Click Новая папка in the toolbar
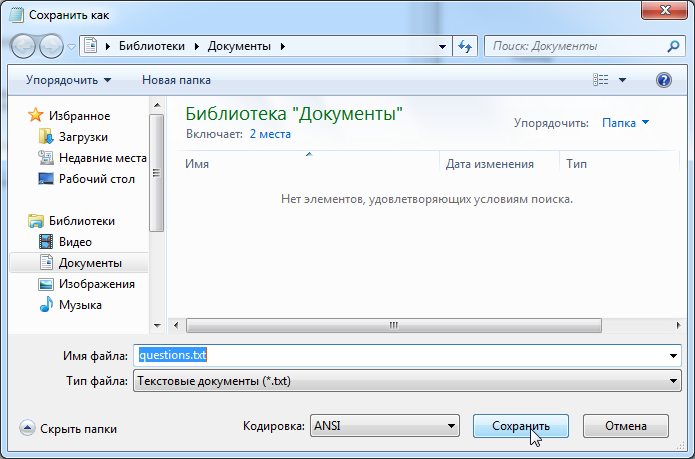The height and width of the screenshot is (459, 695). (x=175, y=80)
